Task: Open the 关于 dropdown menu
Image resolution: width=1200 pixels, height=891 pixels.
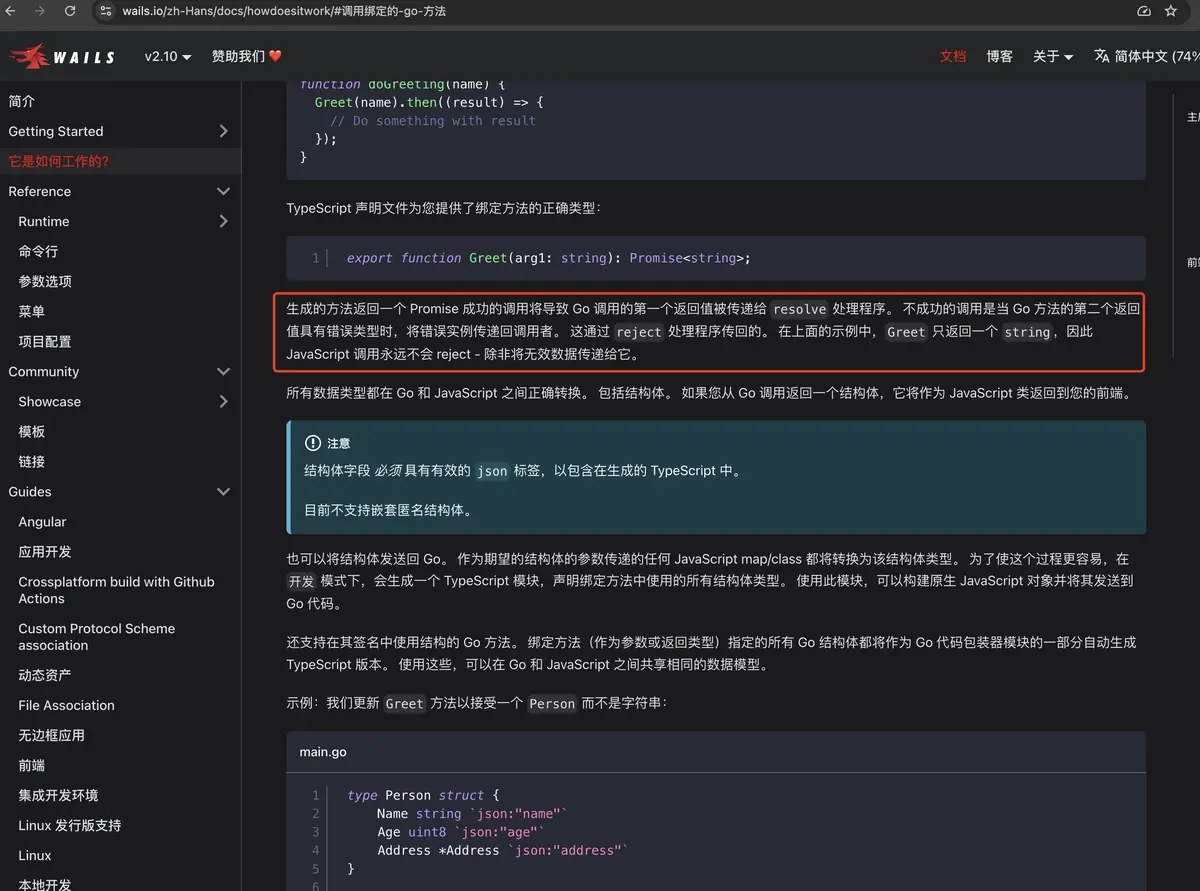Action: 1053,56
